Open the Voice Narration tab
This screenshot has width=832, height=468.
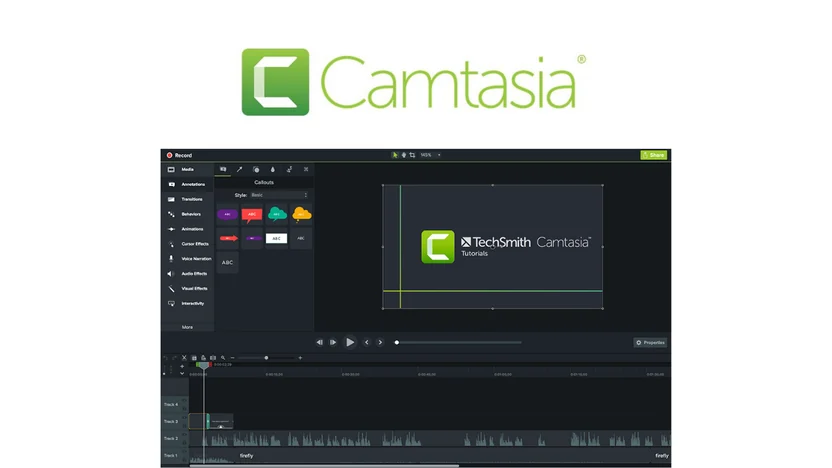pos(187,258)
